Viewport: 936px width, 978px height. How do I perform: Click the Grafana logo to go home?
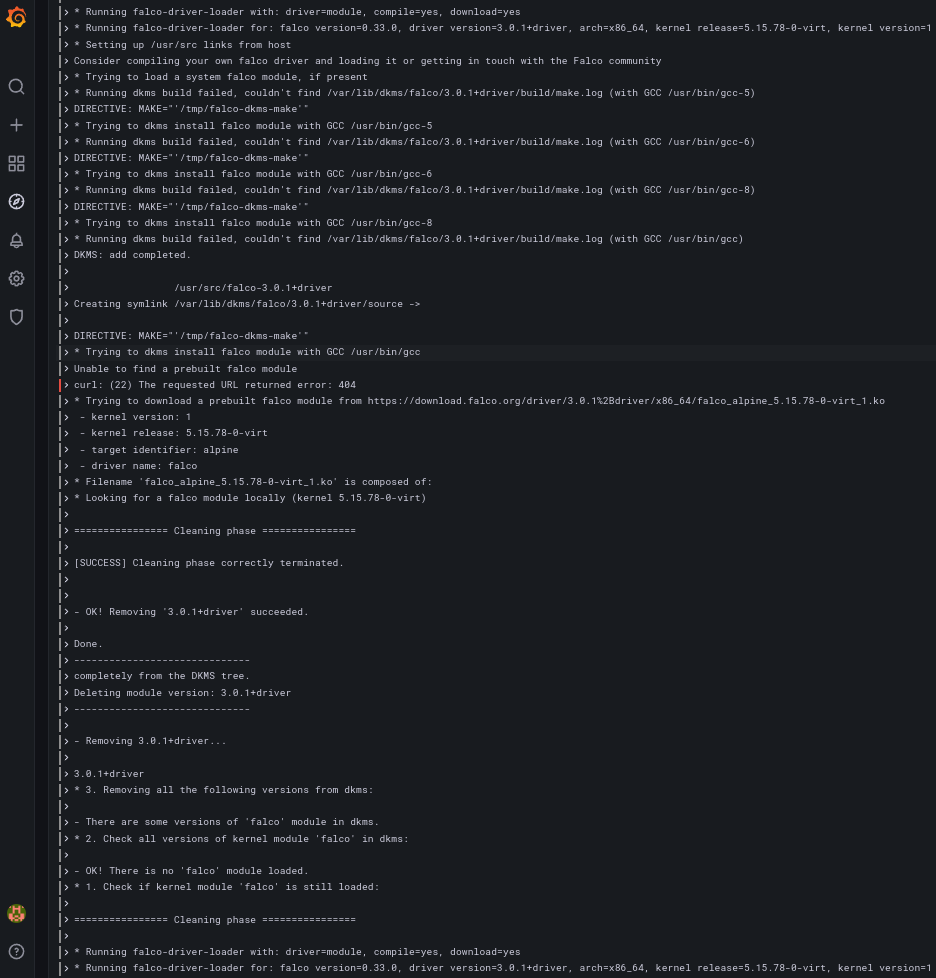click(x=16, y=17)
